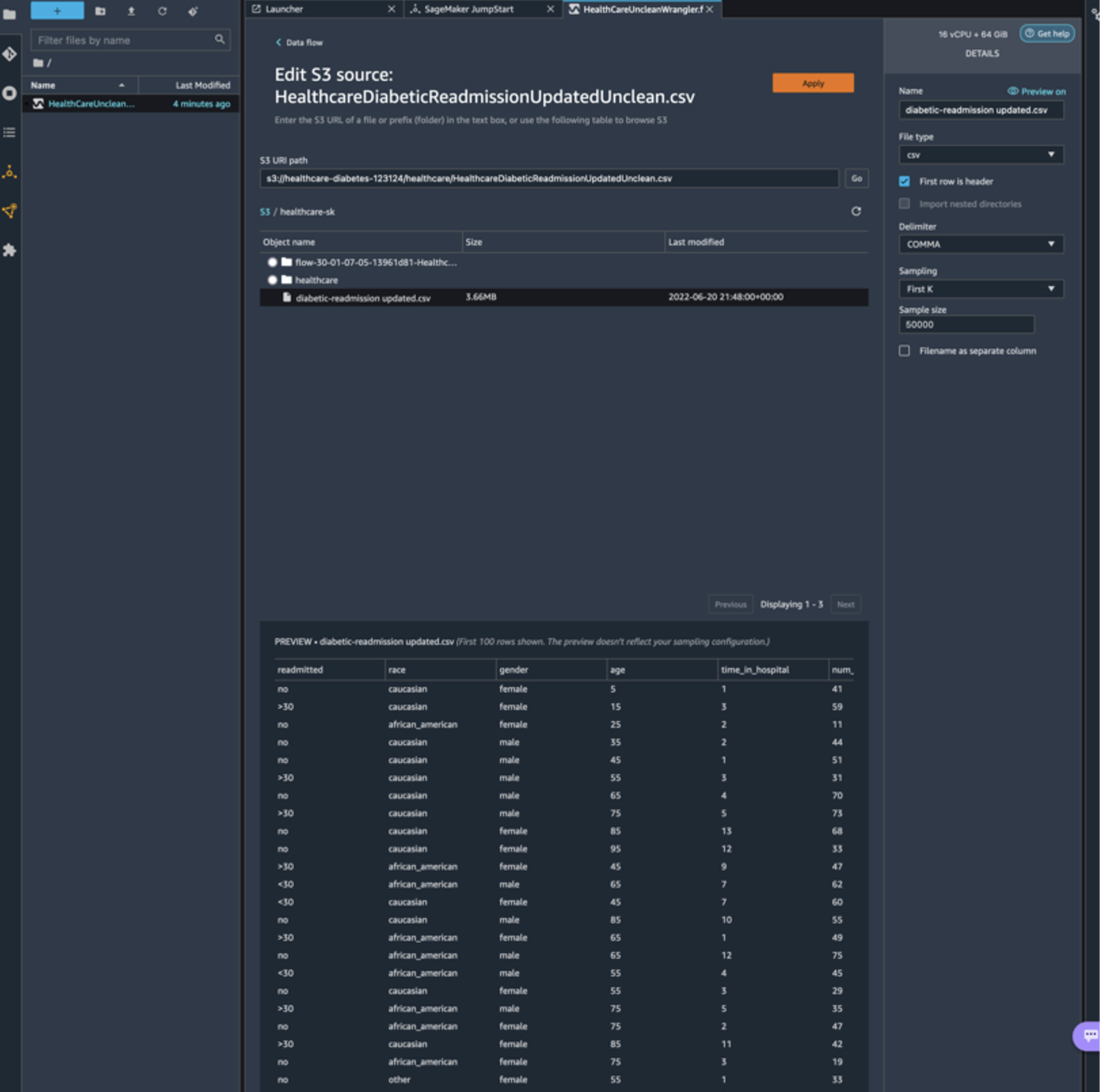Viewport: 1101px width, 1092px height.
Task: Open the chat bubble icon at bottom right
Action: click(1089, 1035)
